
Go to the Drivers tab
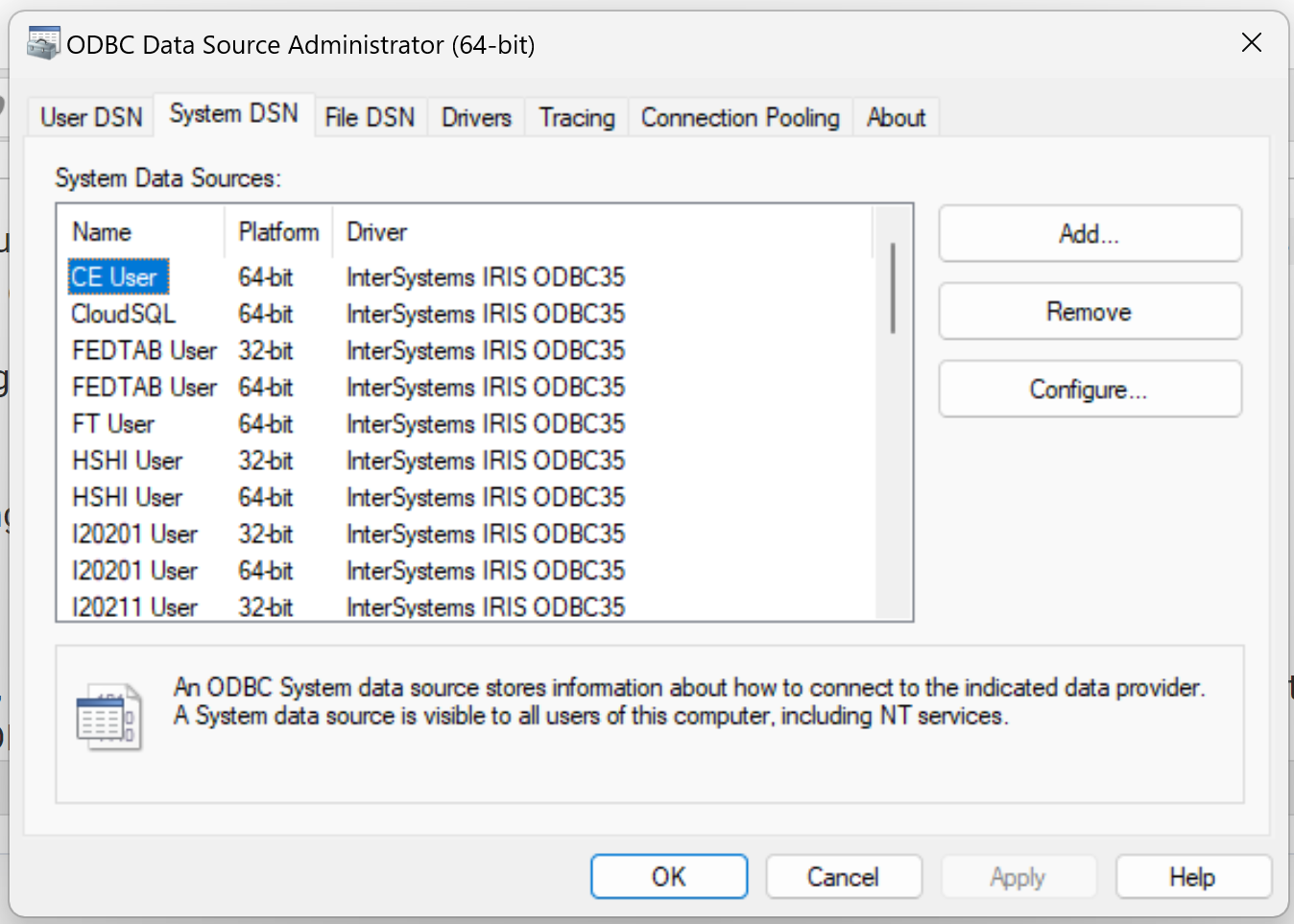(x=476, y=118)
